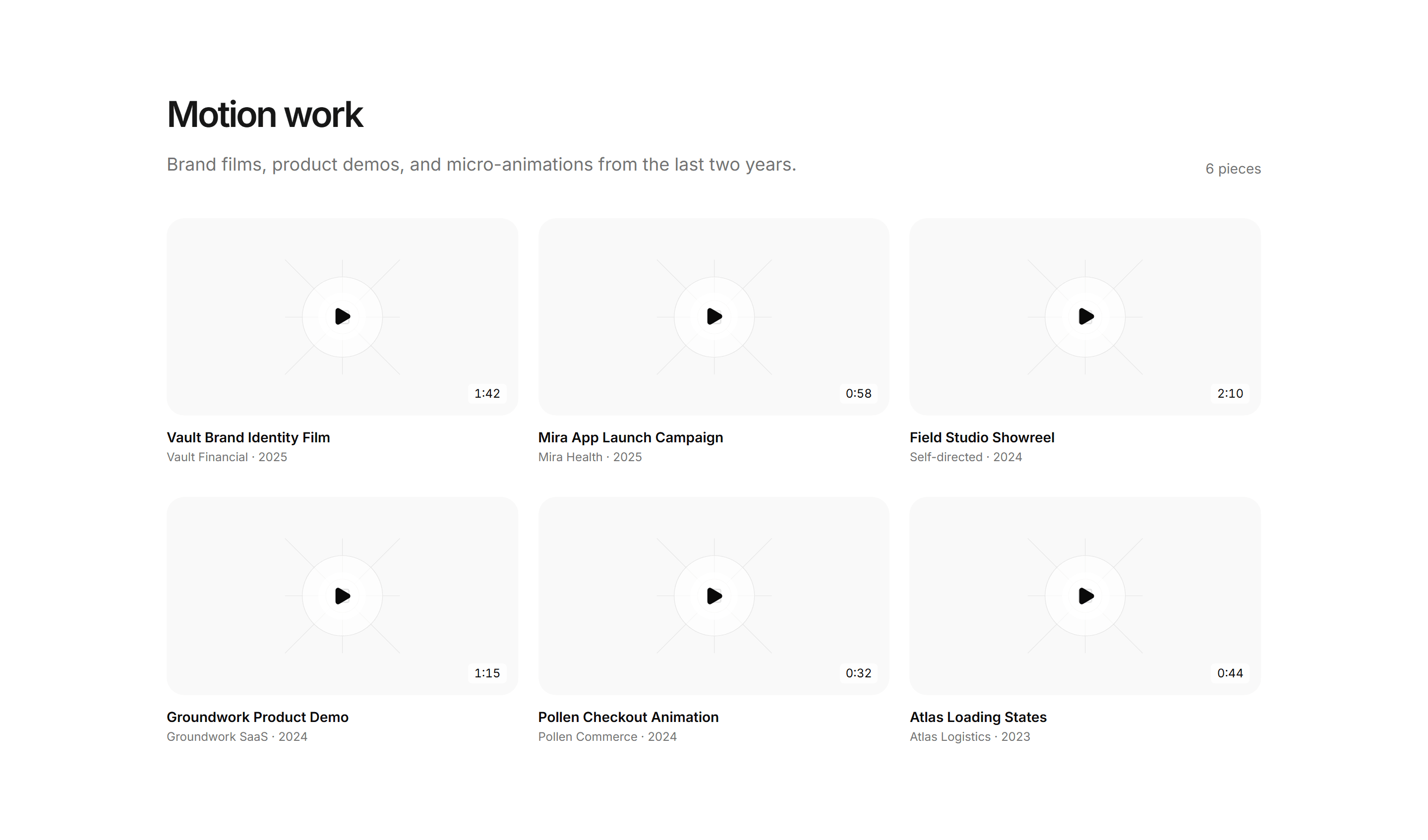Open the Atlas Loading States title
Screen dimensions: 1428x840
click(978, 717)
